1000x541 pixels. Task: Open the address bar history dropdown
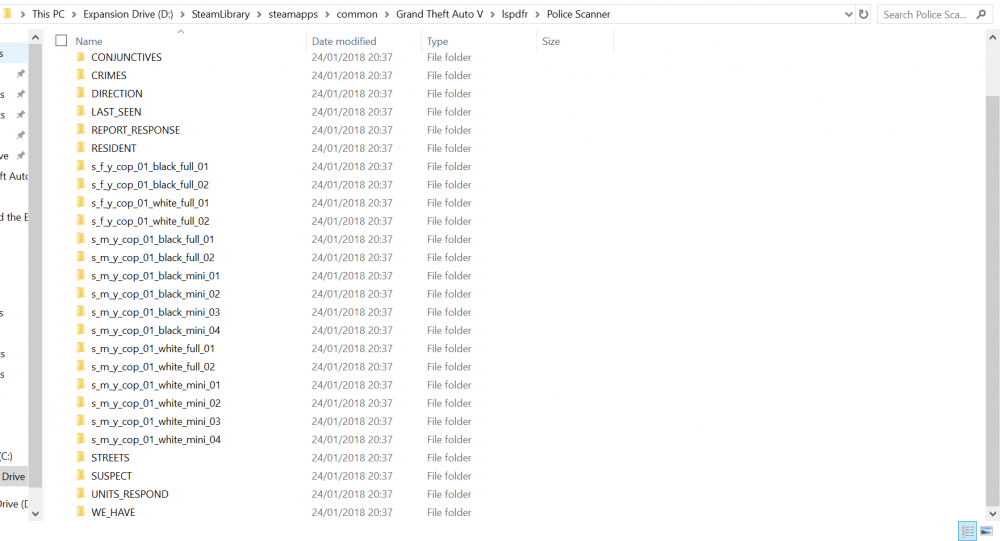coord(848,14)
